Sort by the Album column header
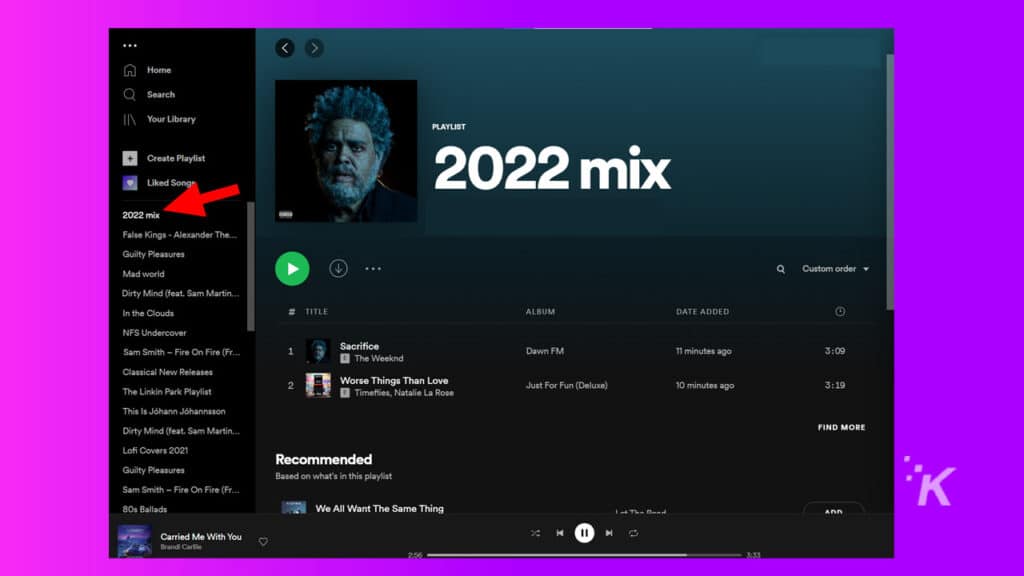Screen dimensions: 1024x576 point(540,312)
